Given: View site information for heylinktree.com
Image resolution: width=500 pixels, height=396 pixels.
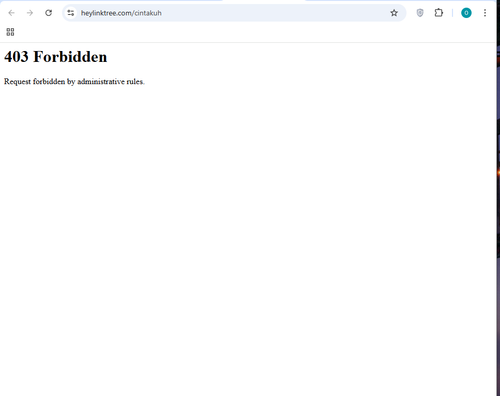Looking at the screenshot, I should [x=71, y=13].
